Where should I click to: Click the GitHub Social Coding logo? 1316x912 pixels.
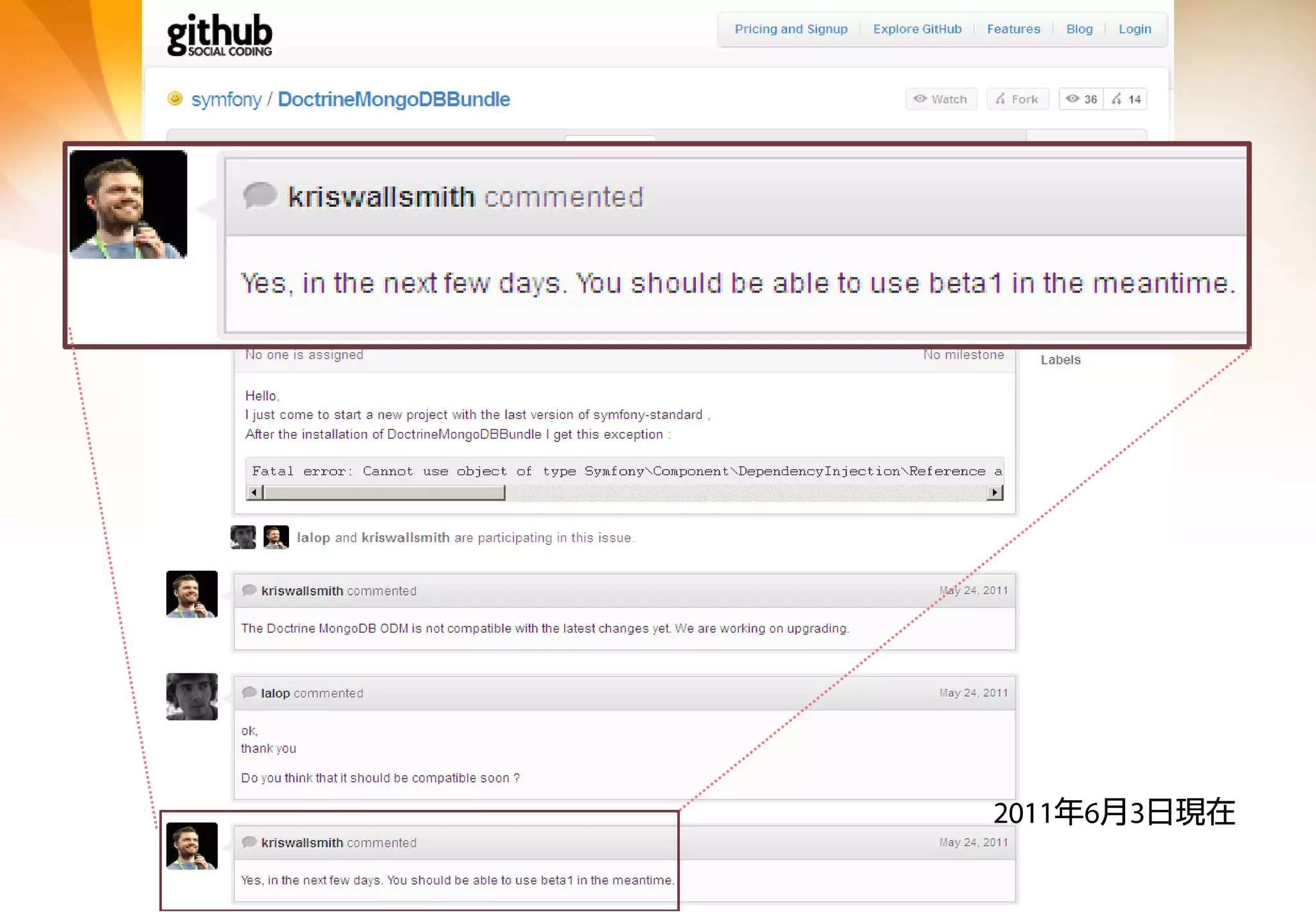pyautogui.click(x=219, y=35)
